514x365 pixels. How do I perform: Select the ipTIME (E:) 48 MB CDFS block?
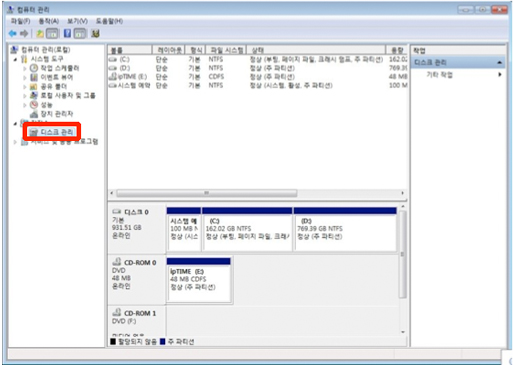pos(198,280)
